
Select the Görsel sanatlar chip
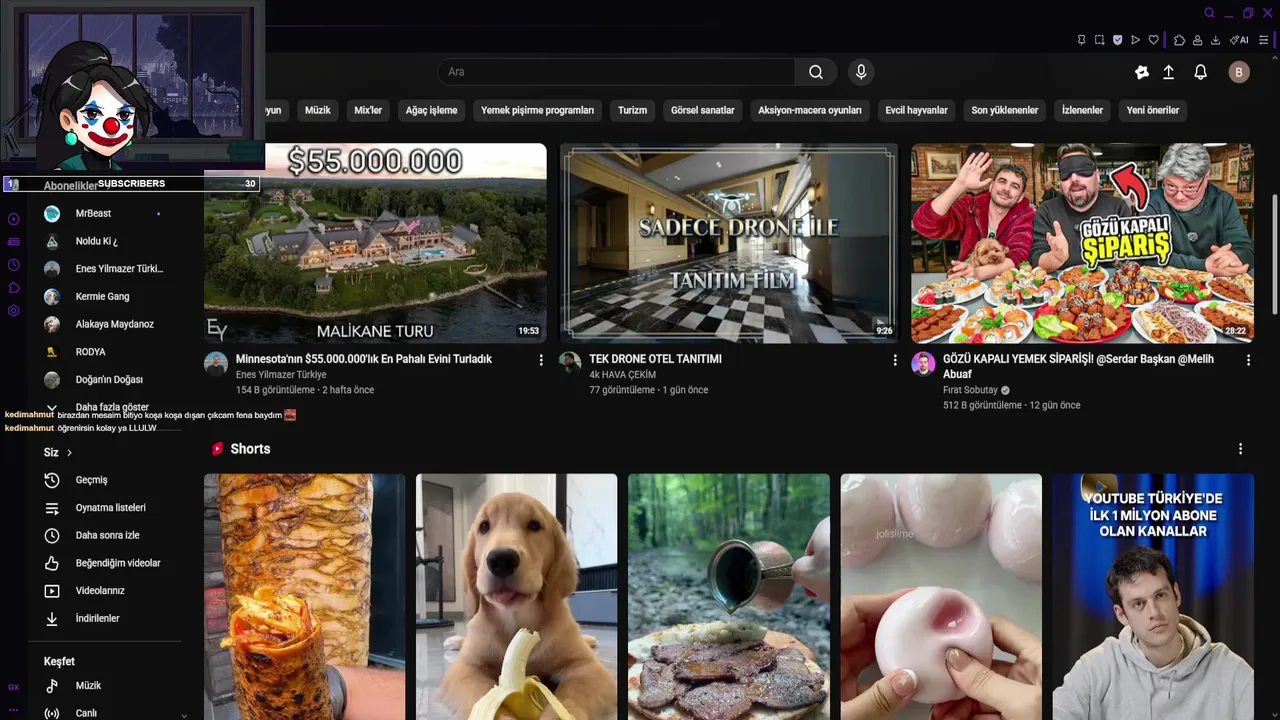702,110
